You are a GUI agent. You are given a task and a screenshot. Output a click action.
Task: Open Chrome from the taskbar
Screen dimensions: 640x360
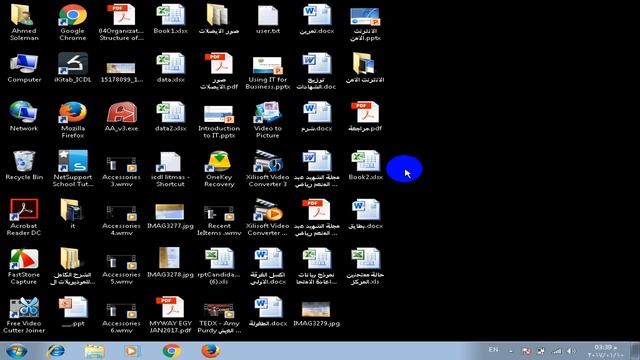click(171, 351)
